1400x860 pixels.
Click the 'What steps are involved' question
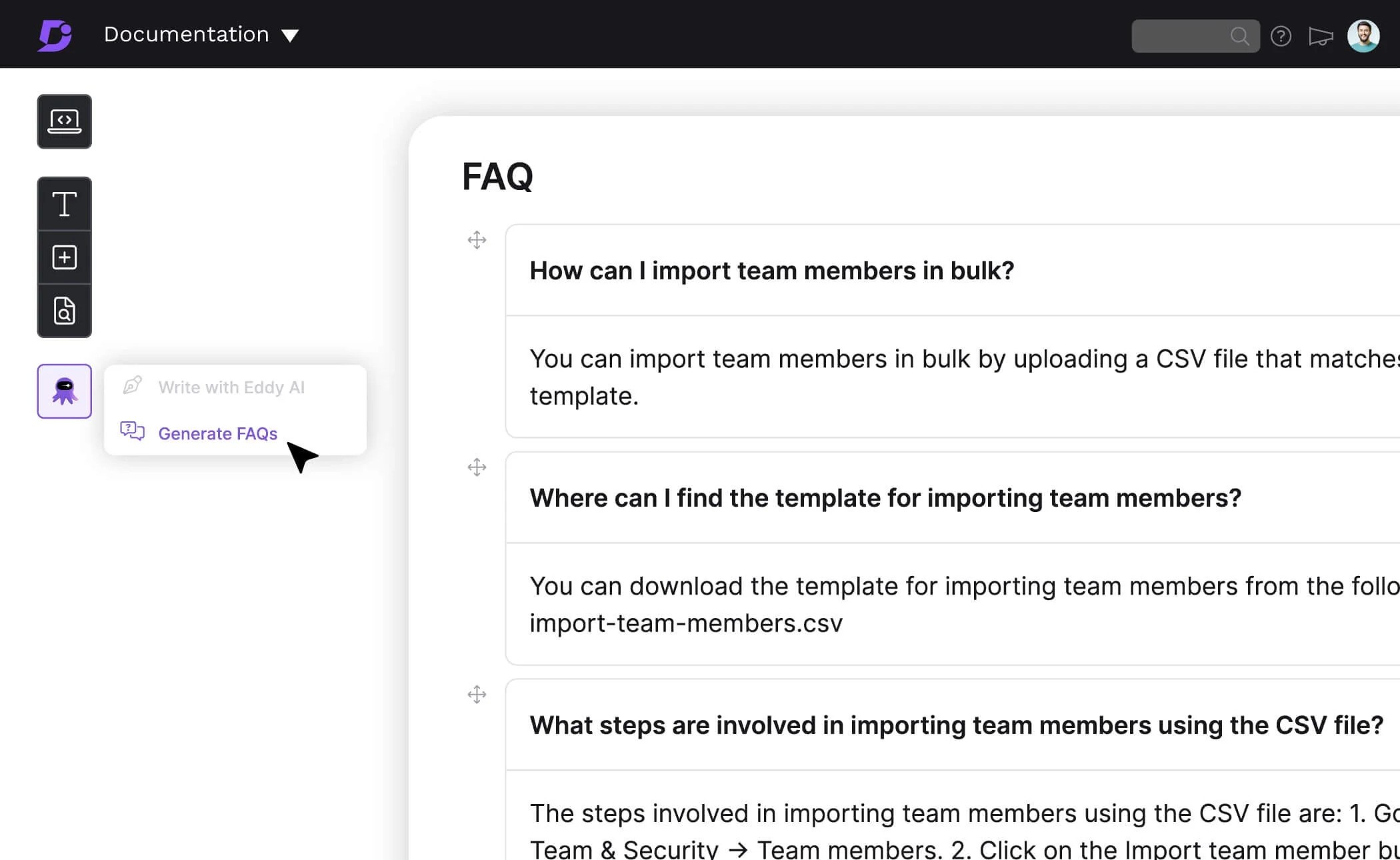point(956,725)
